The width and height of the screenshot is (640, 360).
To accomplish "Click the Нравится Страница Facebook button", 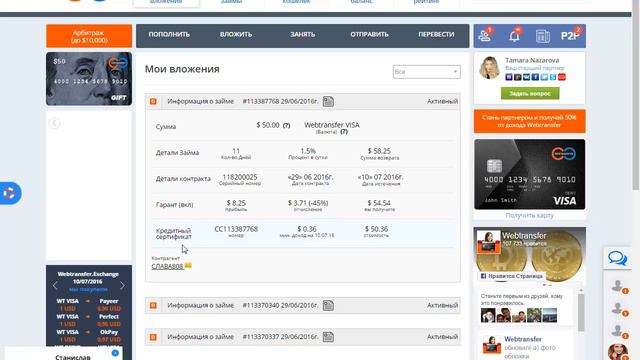I will point(512,276).
